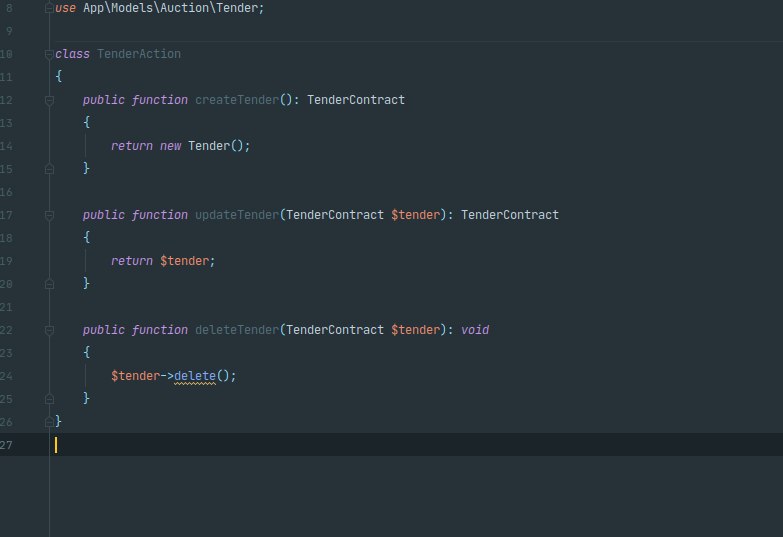Collapse the deleteTender function fold marker
783x537 pixels.
pos(49,330)
